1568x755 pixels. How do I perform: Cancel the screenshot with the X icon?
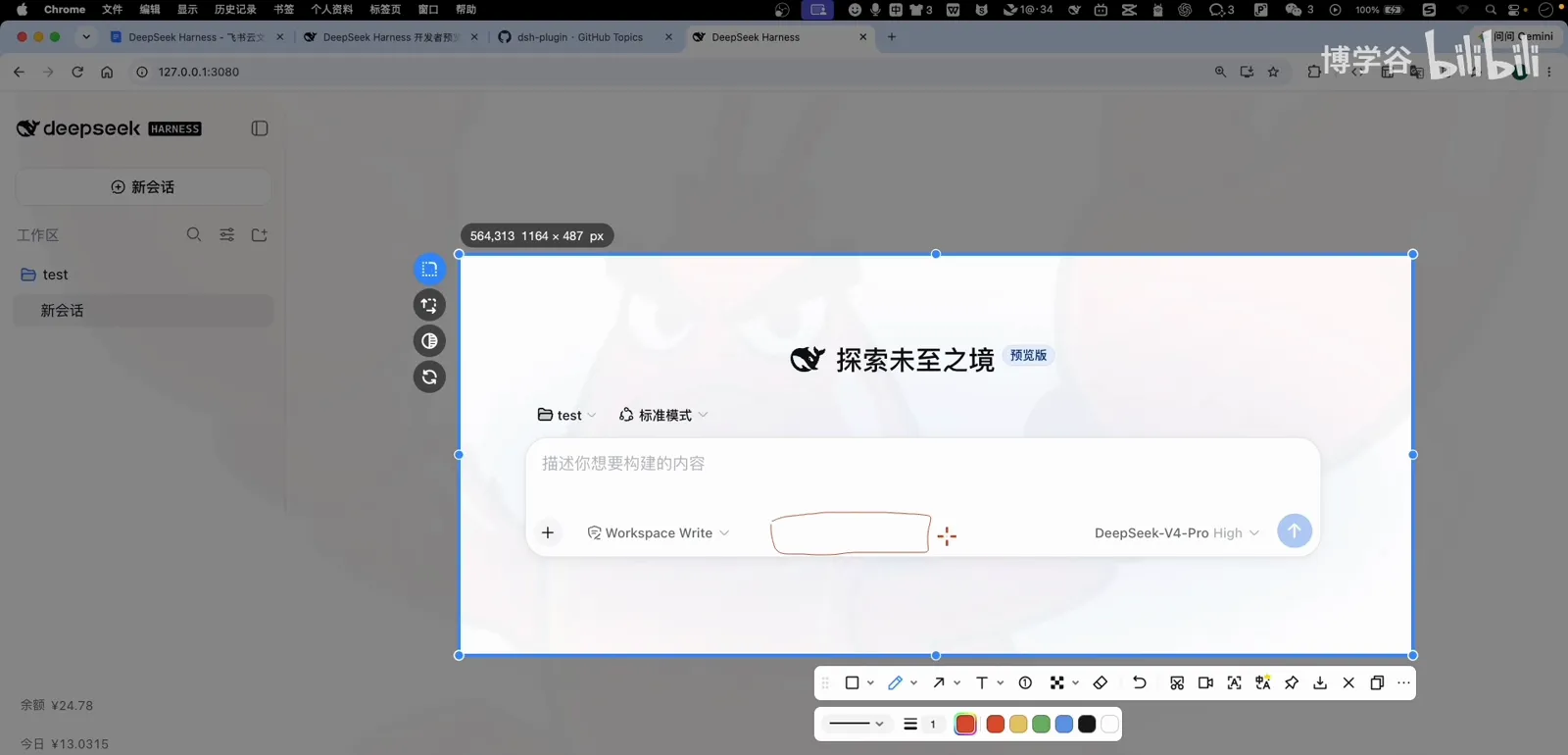coord(1348,682)
